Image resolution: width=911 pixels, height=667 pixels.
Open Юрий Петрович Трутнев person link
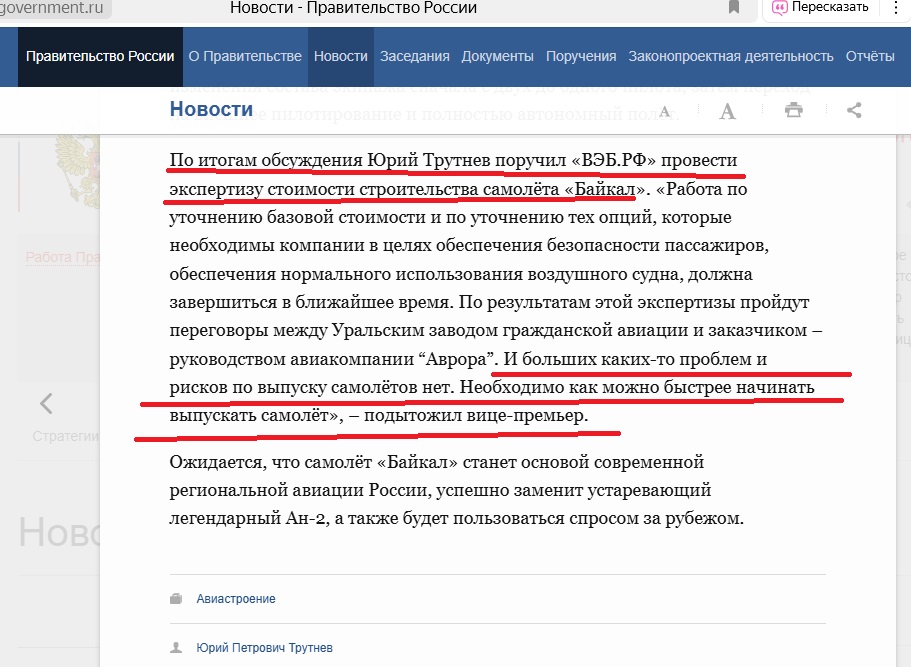click(x=264, y=648)
